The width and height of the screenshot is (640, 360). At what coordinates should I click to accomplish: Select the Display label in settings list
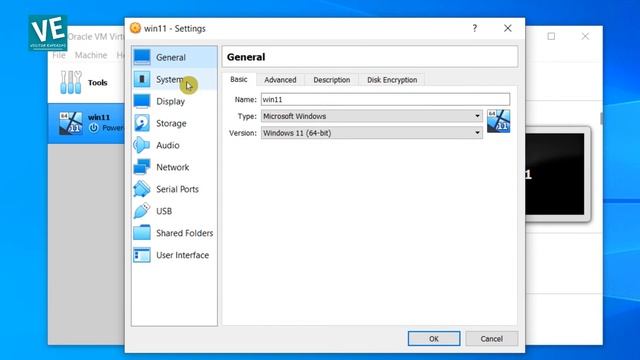click(x=170, y=102)
